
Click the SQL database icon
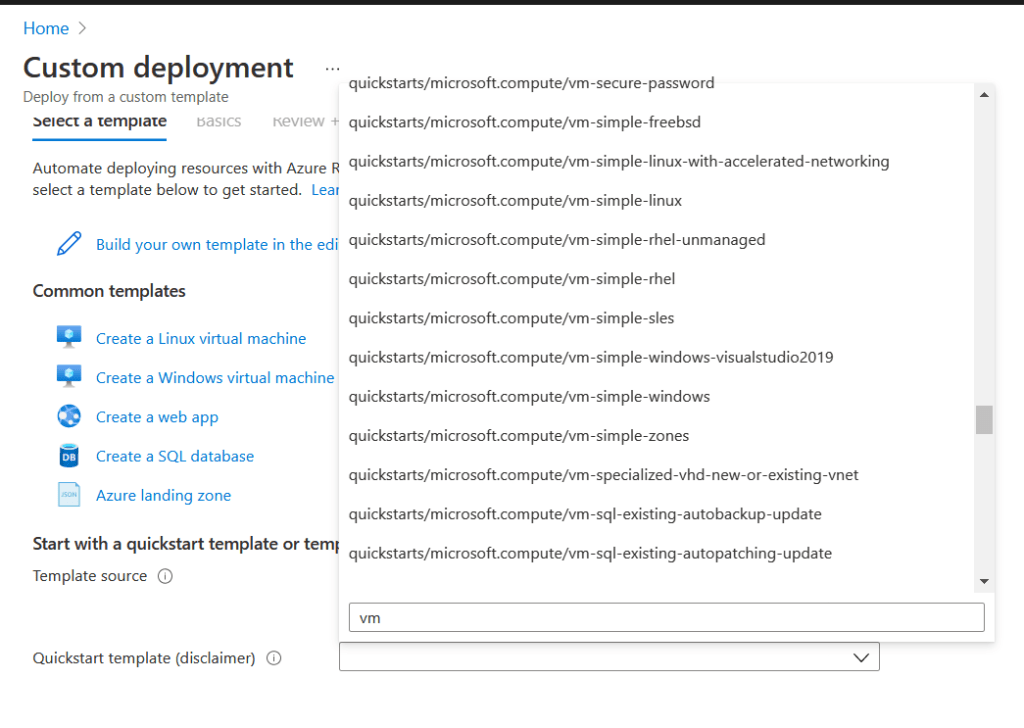point(69,456)
